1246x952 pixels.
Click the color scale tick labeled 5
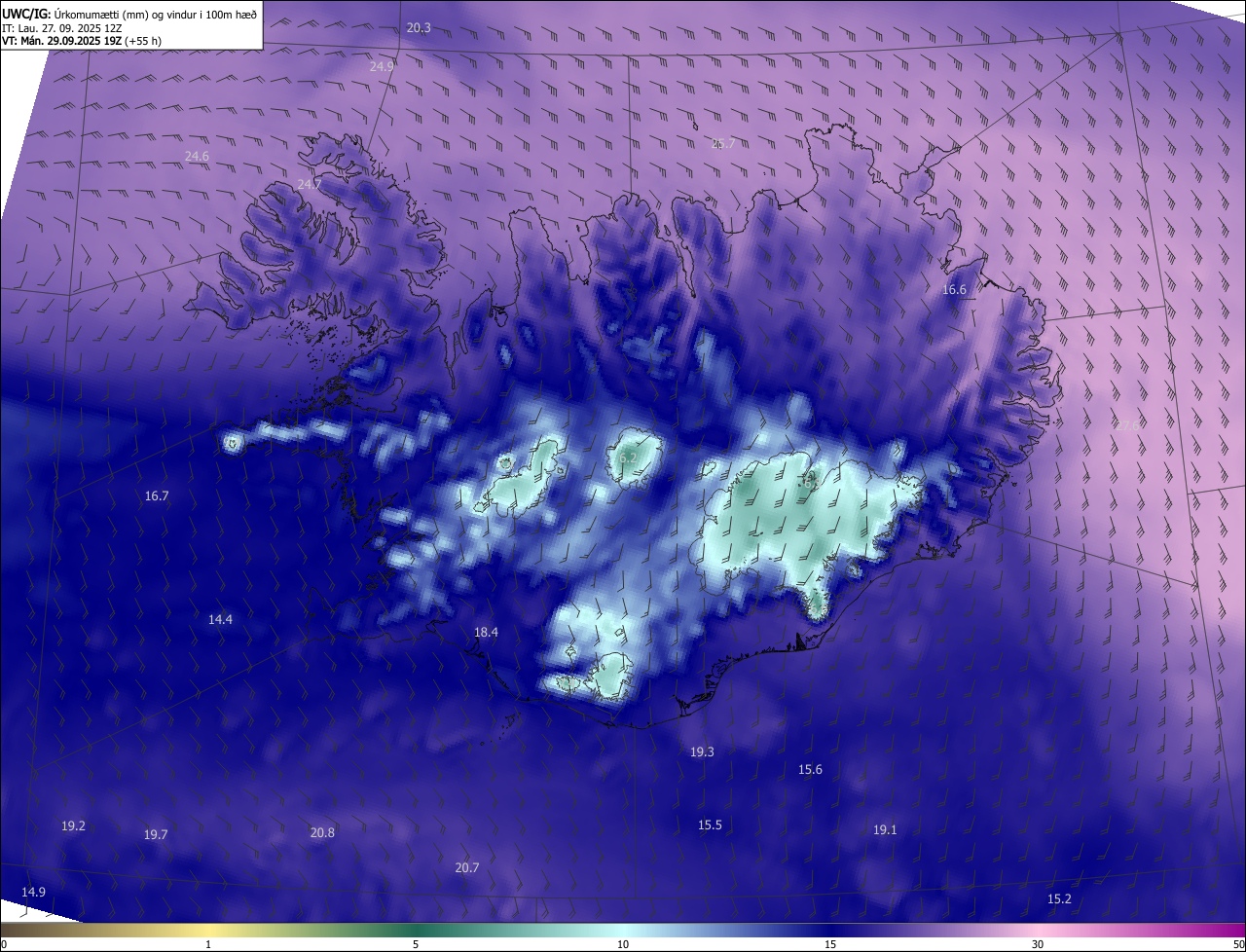pyautogui.click(x=416, y=945)
